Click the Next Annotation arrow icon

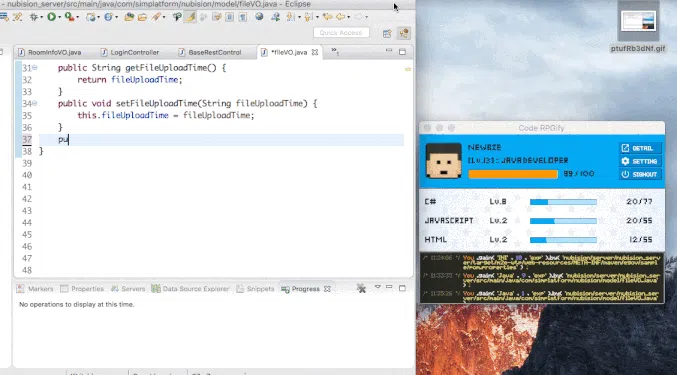point(291,17)
